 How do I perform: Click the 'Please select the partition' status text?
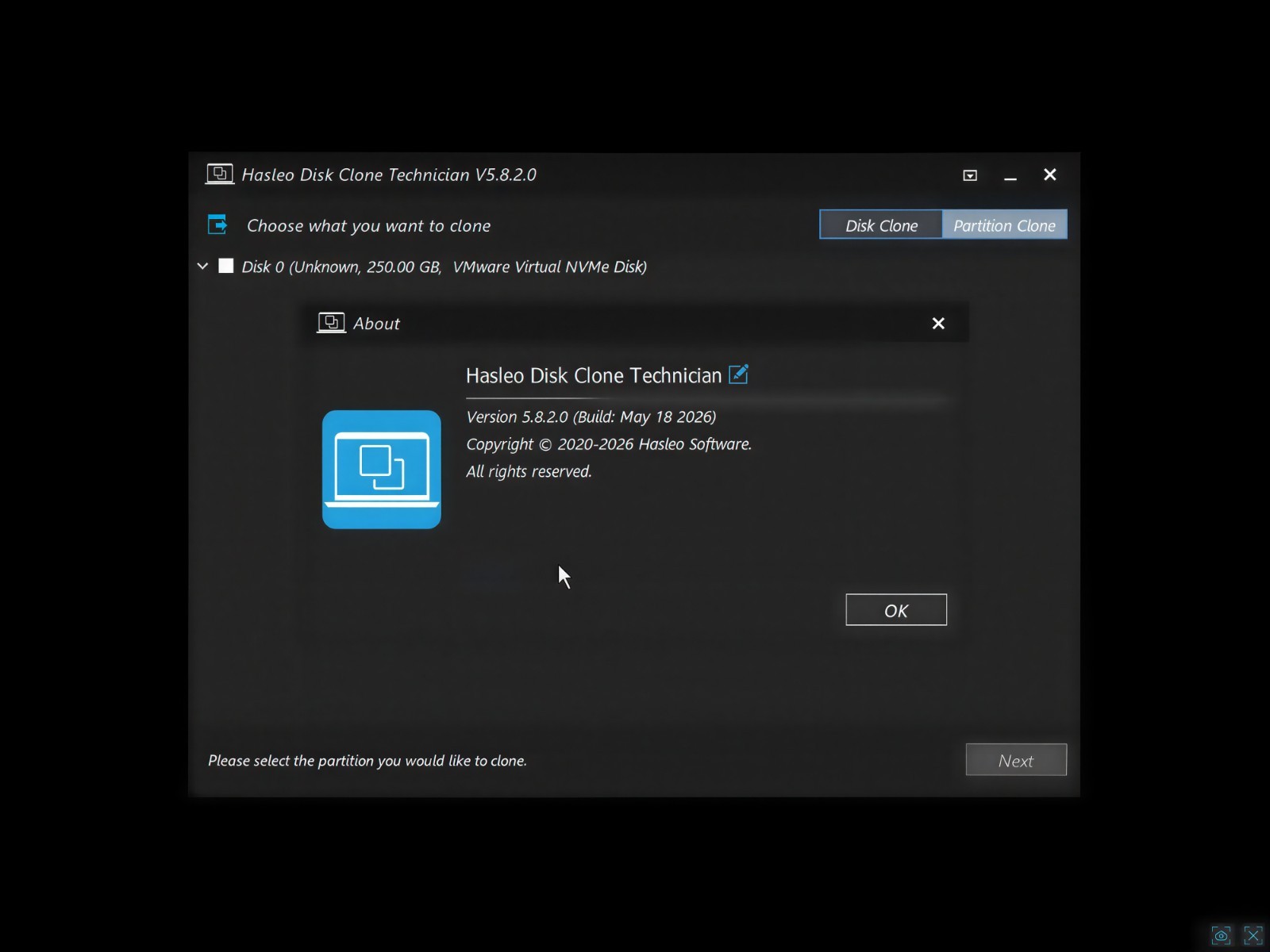[368, 761]
